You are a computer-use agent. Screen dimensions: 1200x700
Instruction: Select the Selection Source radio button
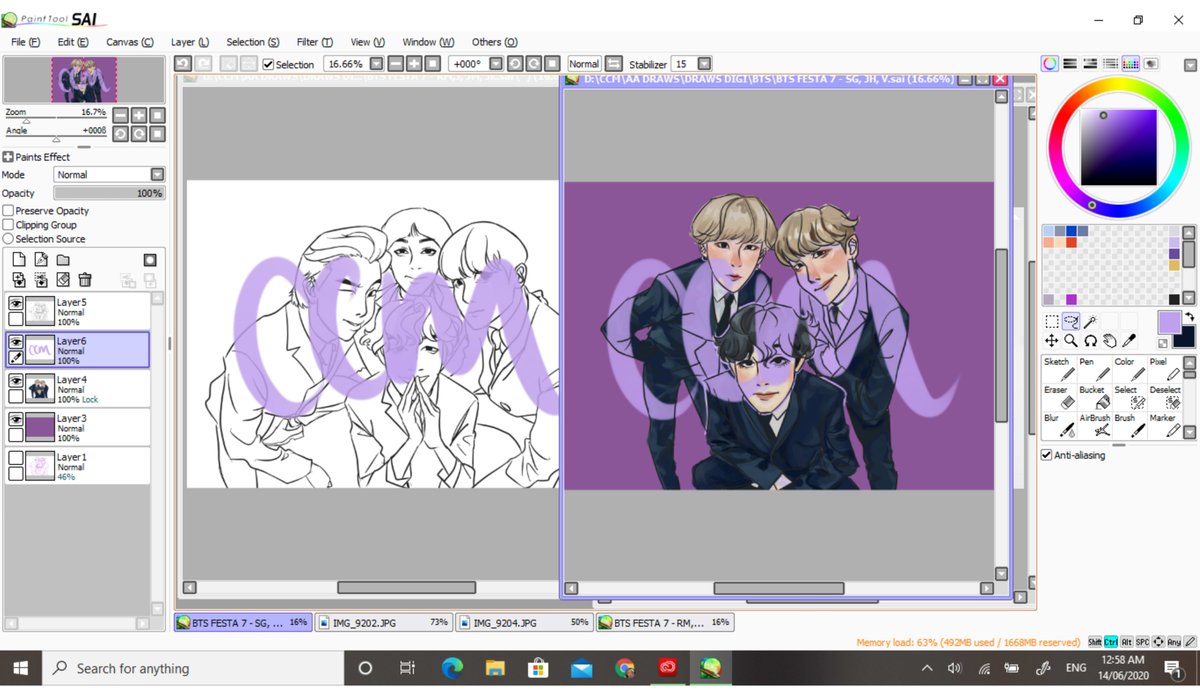point(8,239)
